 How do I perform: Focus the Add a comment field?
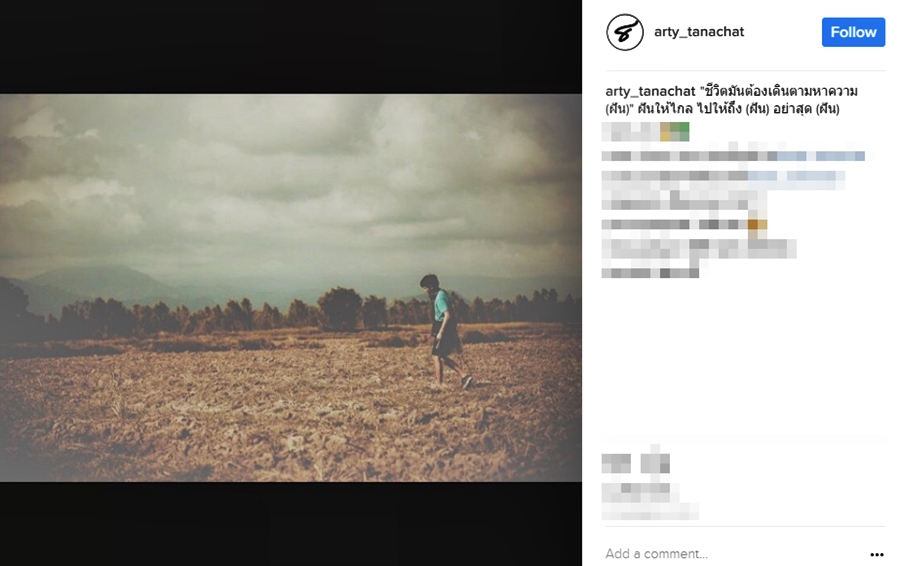[x=735, y=554]
